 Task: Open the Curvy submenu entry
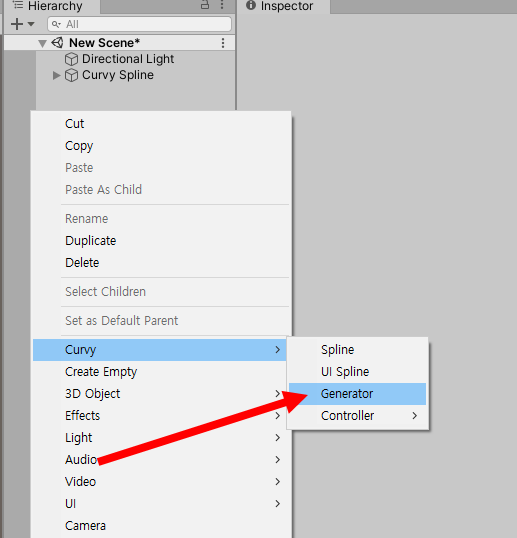[x=160, y=350]
